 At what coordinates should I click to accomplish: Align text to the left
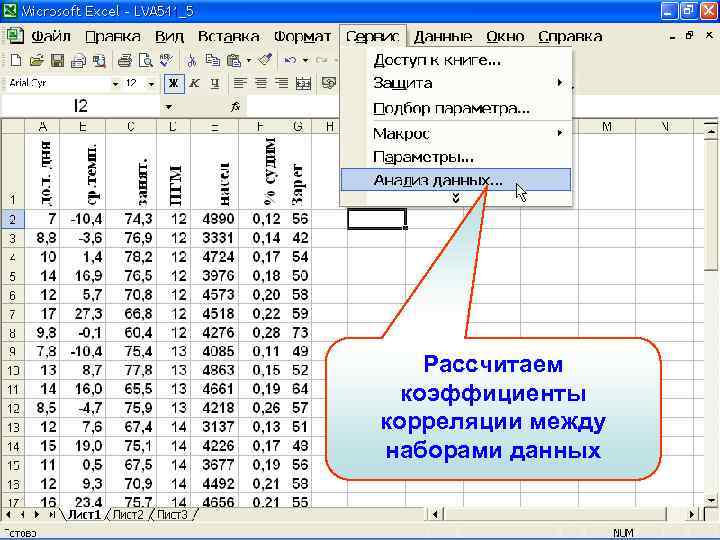tap(240, 84)
